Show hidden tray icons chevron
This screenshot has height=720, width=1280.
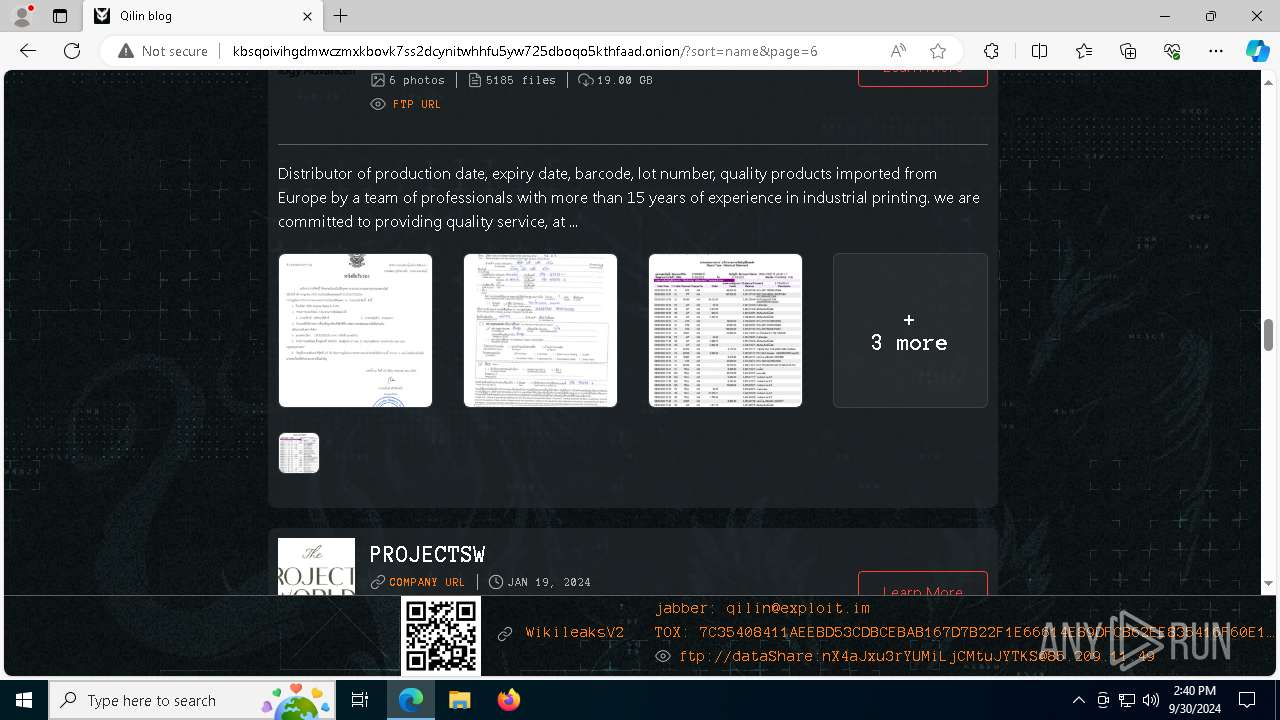click(1078, 700)
